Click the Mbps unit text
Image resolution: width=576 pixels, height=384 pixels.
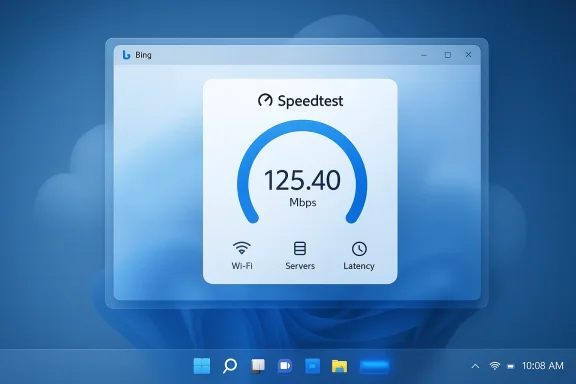tap(303, 202)
